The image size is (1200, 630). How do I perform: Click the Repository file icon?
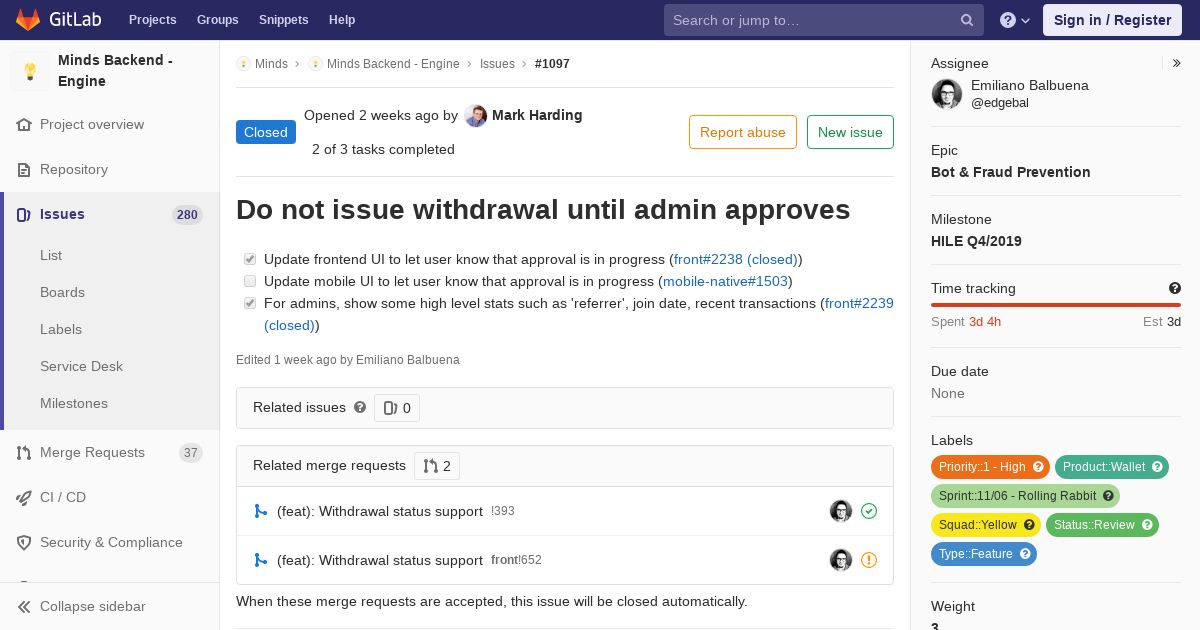24,170
